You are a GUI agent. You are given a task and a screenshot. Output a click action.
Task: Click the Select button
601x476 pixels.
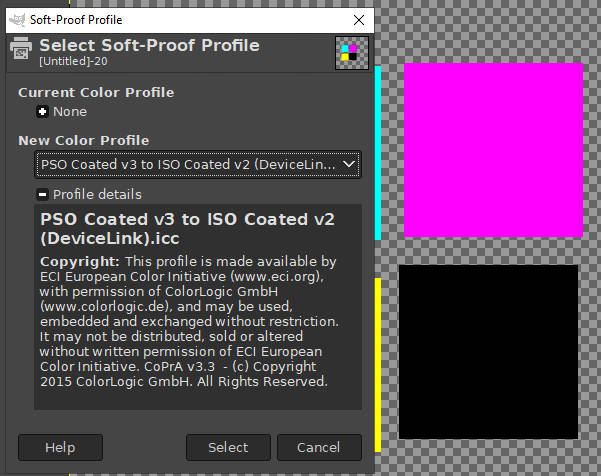228,447
